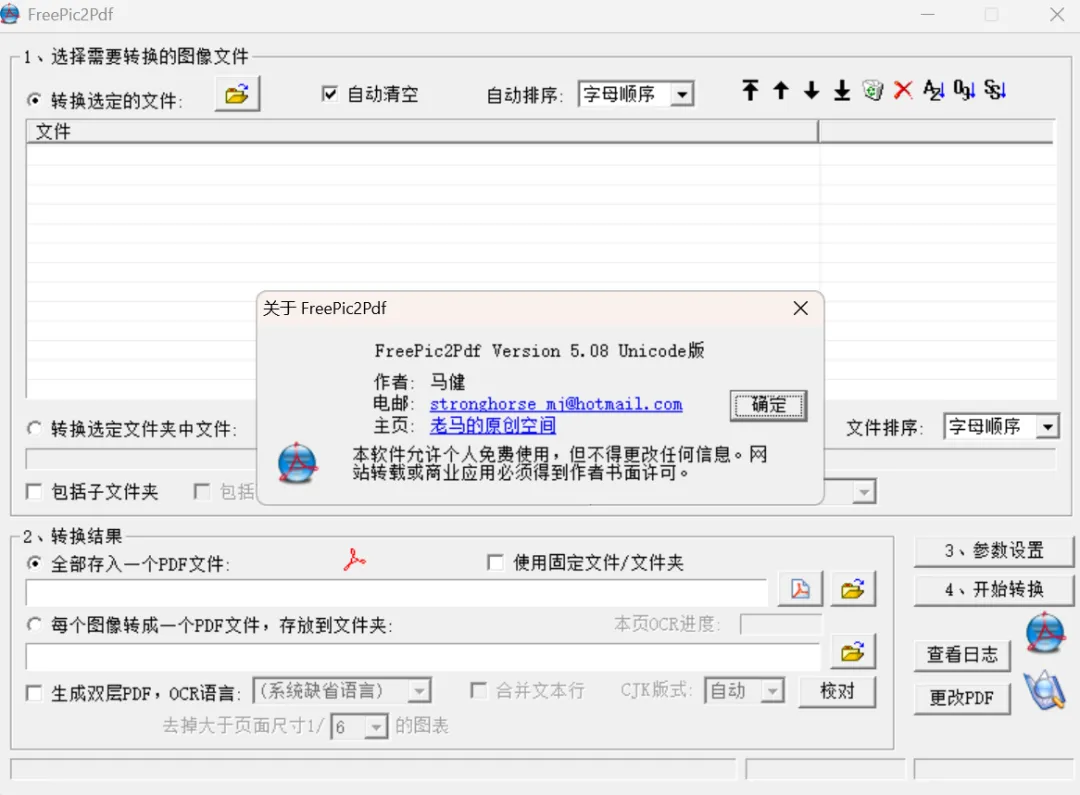
Task: Delete selected file with red X icon
Action: 903,90
